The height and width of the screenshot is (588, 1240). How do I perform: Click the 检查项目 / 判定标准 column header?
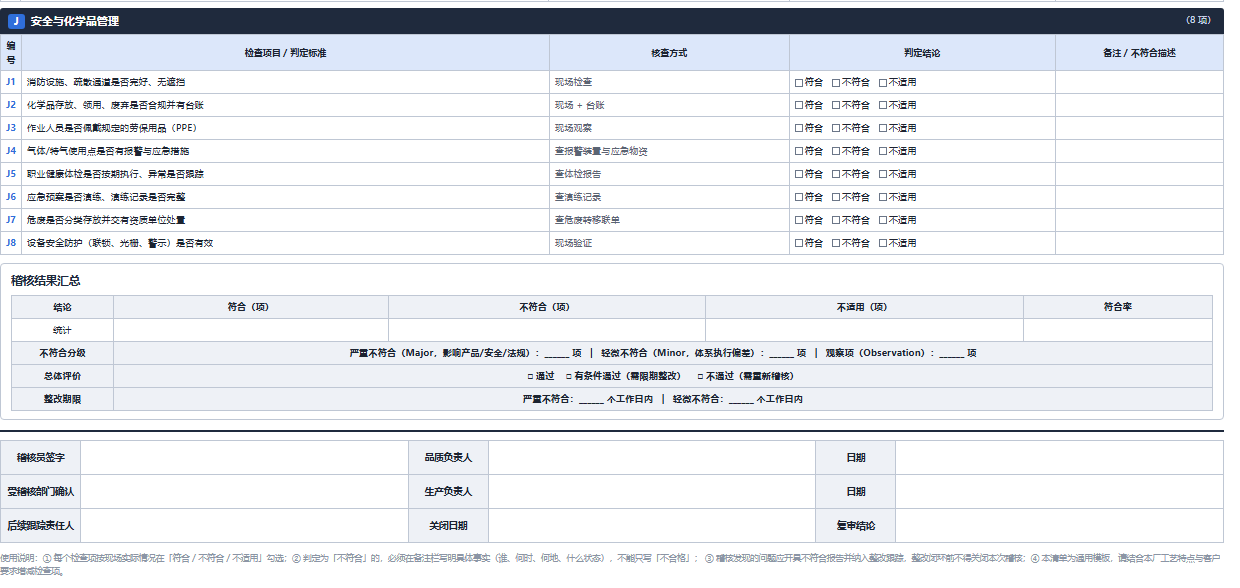pyautogui.click(x=286, y=53)
